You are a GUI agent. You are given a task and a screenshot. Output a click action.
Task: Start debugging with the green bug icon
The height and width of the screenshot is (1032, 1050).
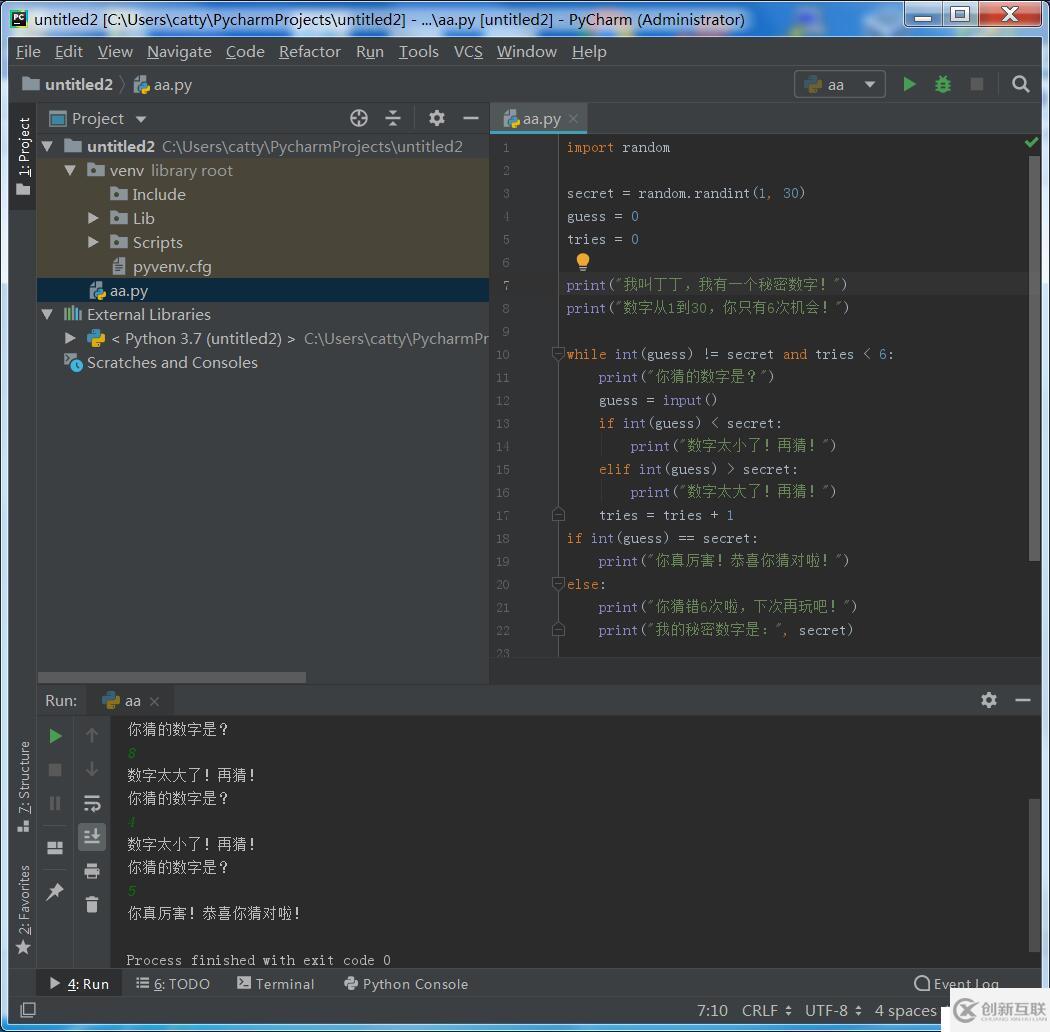942,85
